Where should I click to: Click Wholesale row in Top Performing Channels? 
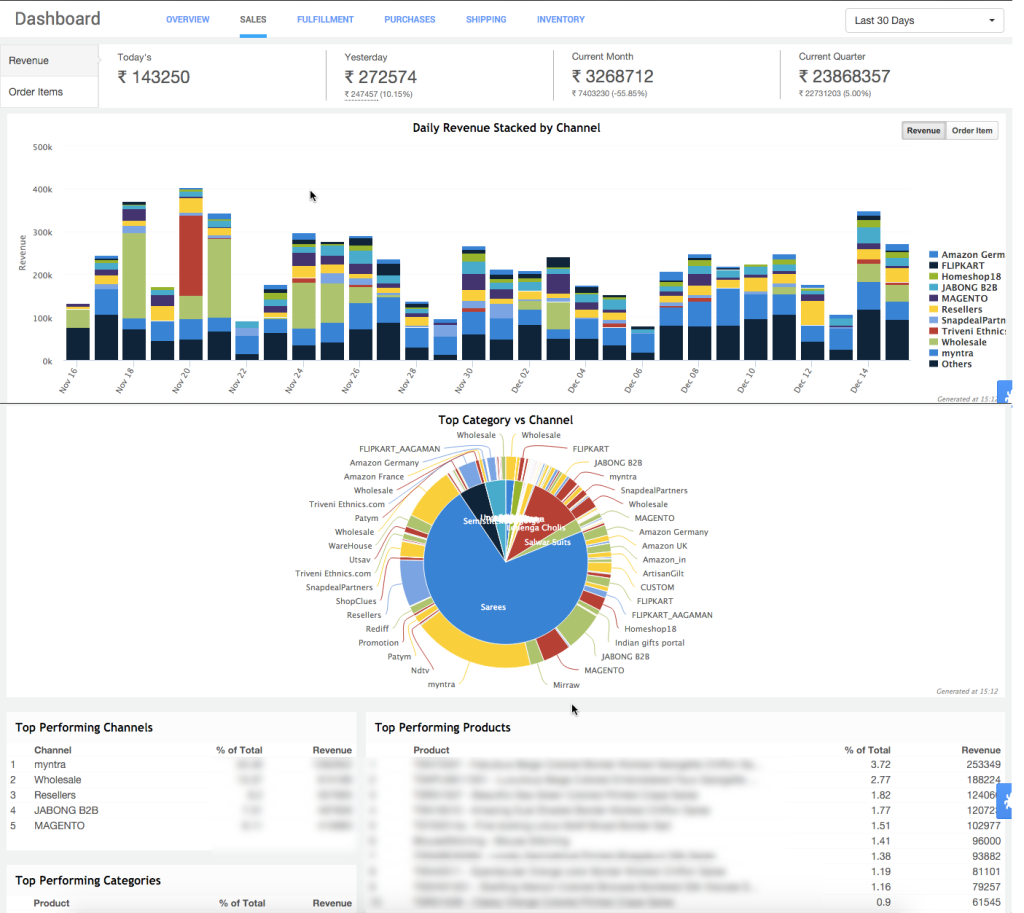tap(182, 780)
